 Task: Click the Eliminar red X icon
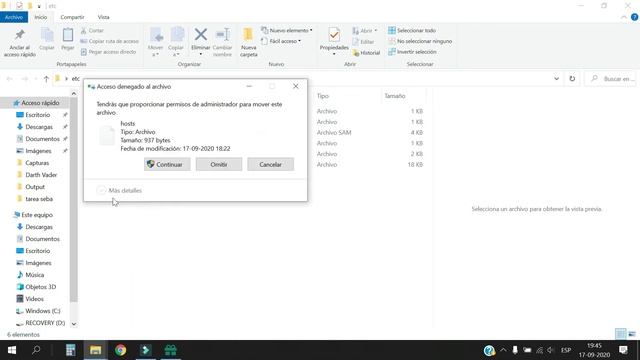[200, 35]
